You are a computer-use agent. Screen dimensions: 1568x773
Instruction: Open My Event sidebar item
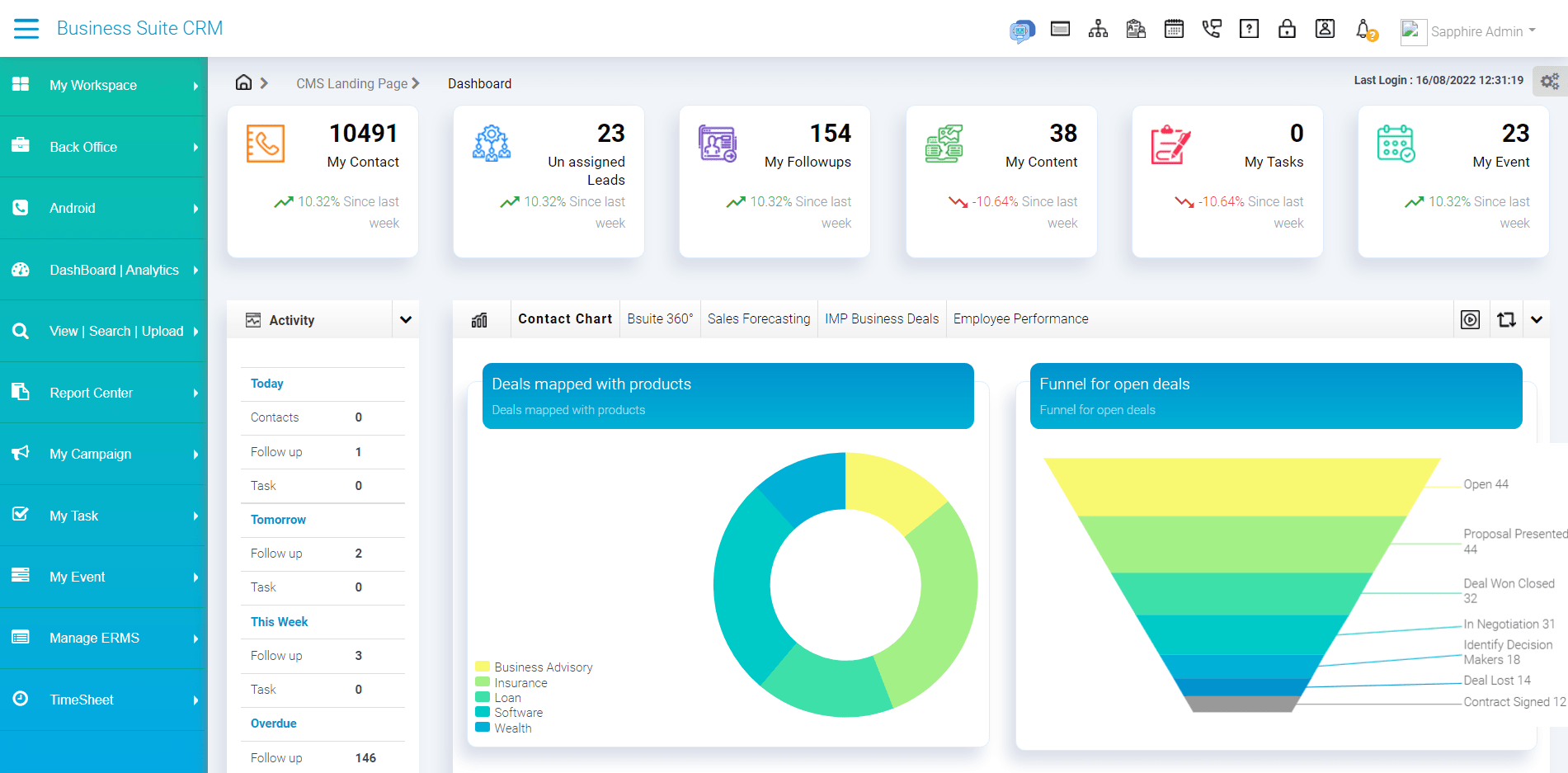pyautogui.click(x=104, y=577)
